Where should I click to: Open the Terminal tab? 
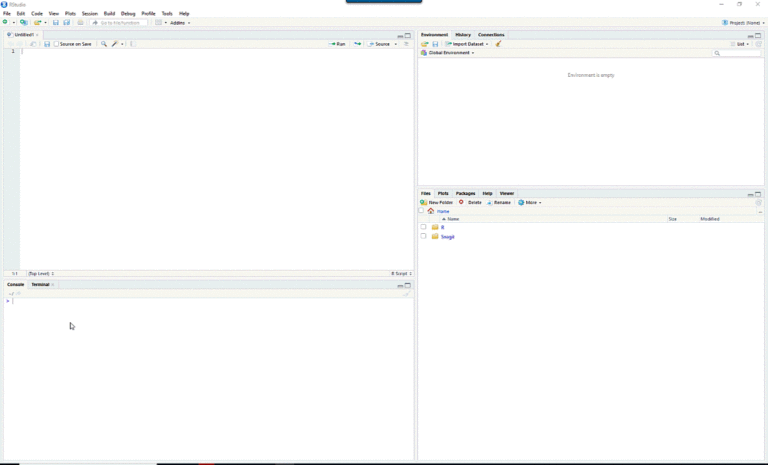(40, 284)
